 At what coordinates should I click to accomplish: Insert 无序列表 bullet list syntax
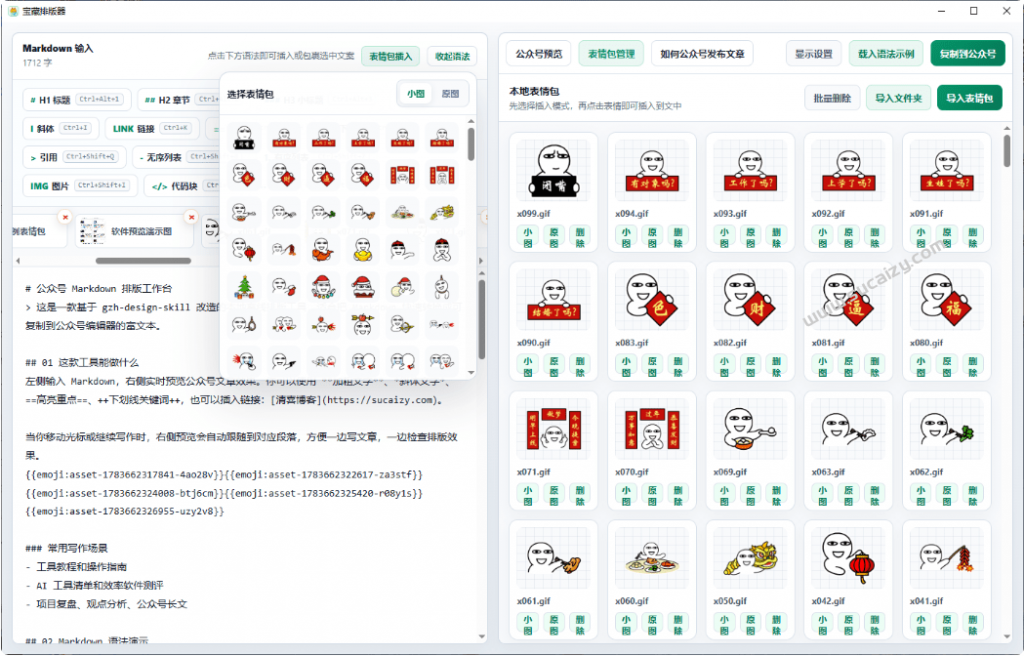pyautogui.click(x=176, y=157)
